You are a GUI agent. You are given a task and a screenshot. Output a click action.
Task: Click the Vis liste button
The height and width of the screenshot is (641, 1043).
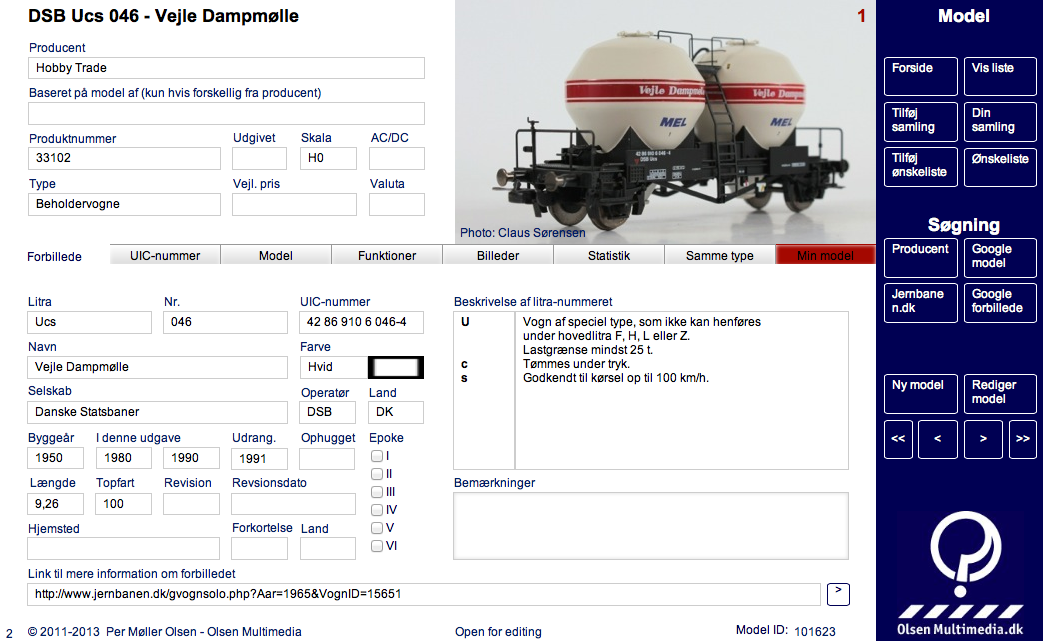(1000, 76)
